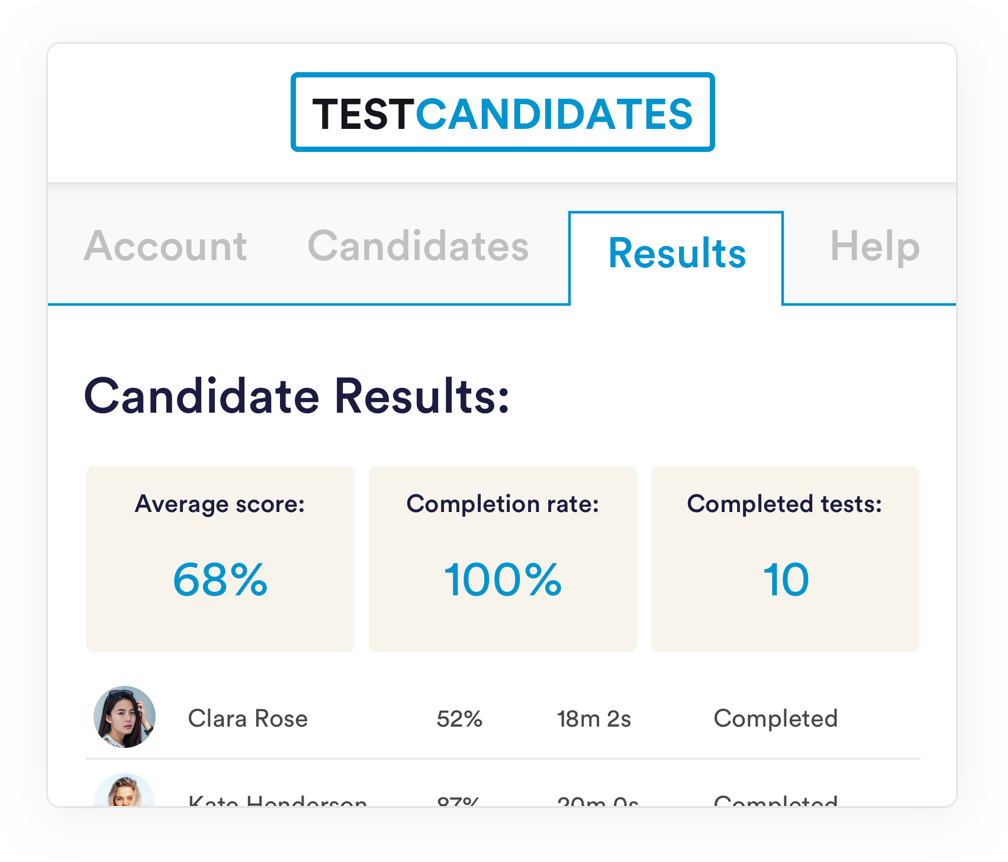This screenshot has height=862, width=1008.
Task: Click the 68% average score value
Action: coord(220,579)
